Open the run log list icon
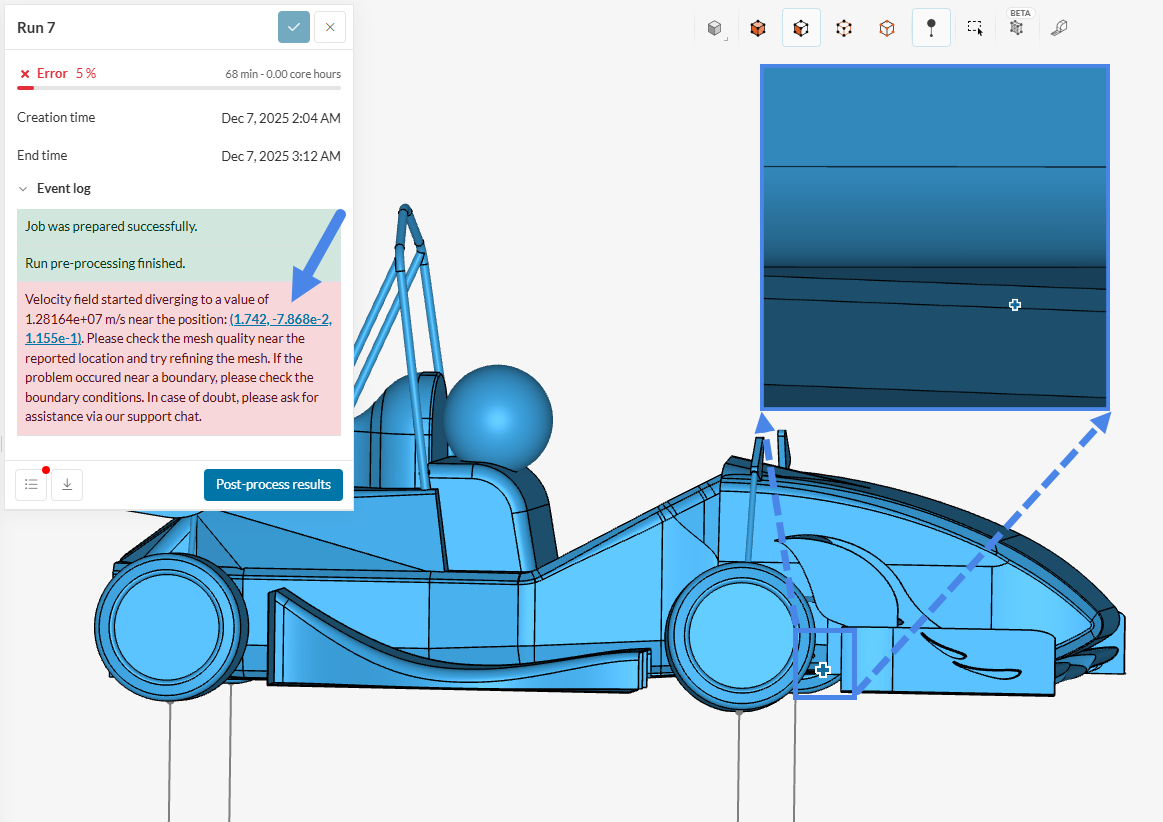The image size is (1163, 822). [31, 485]
